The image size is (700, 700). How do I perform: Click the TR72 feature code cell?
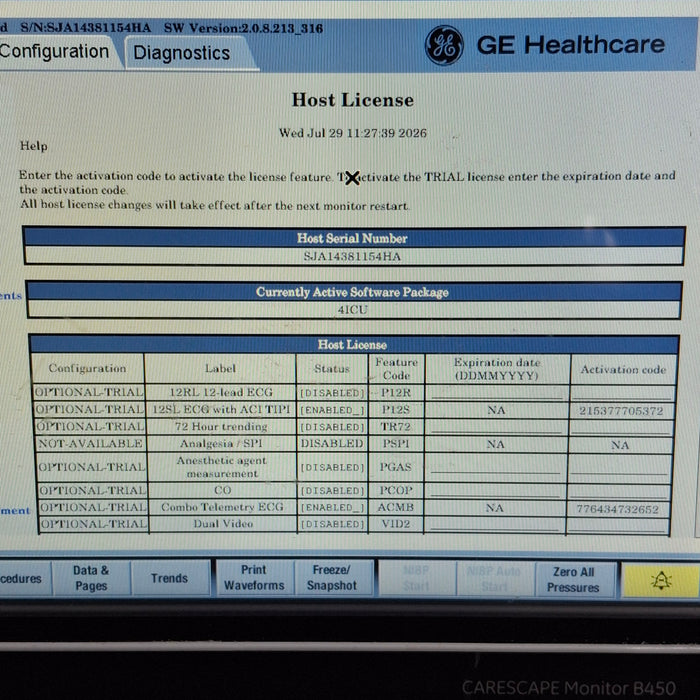point(396,427)
